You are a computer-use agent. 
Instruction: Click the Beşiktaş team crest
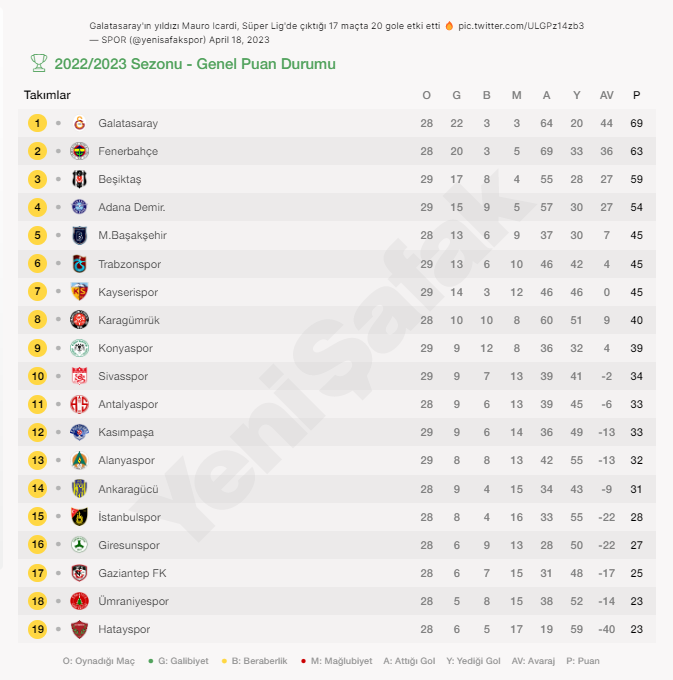(79, 179)
